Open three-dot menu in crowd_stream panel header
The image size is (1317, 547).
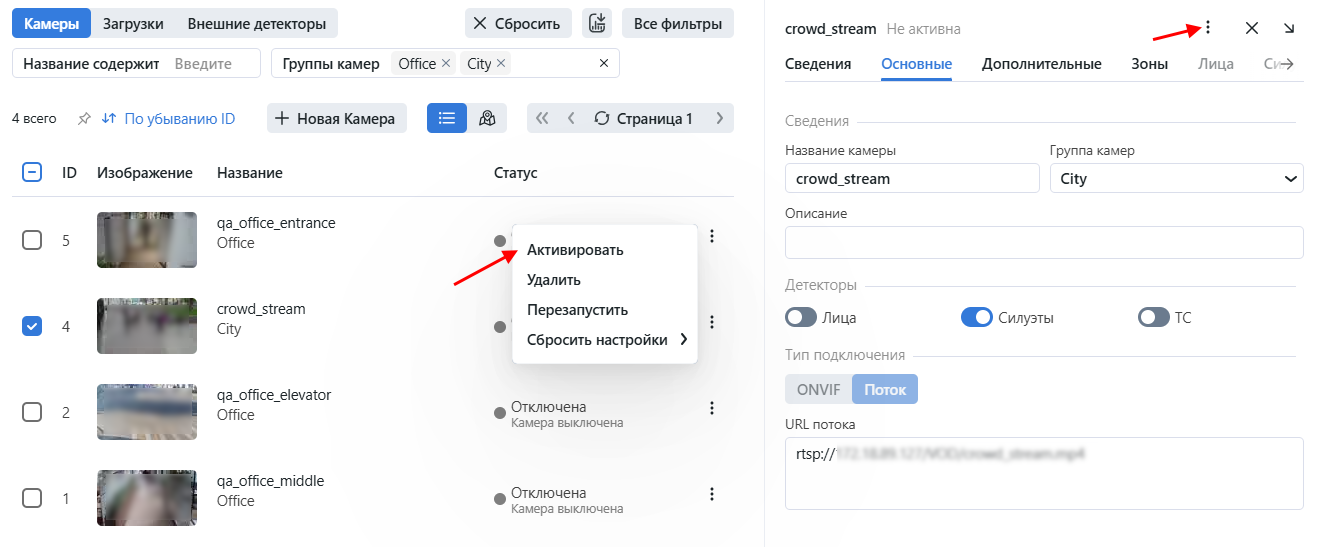click(x=1208, y=28)
